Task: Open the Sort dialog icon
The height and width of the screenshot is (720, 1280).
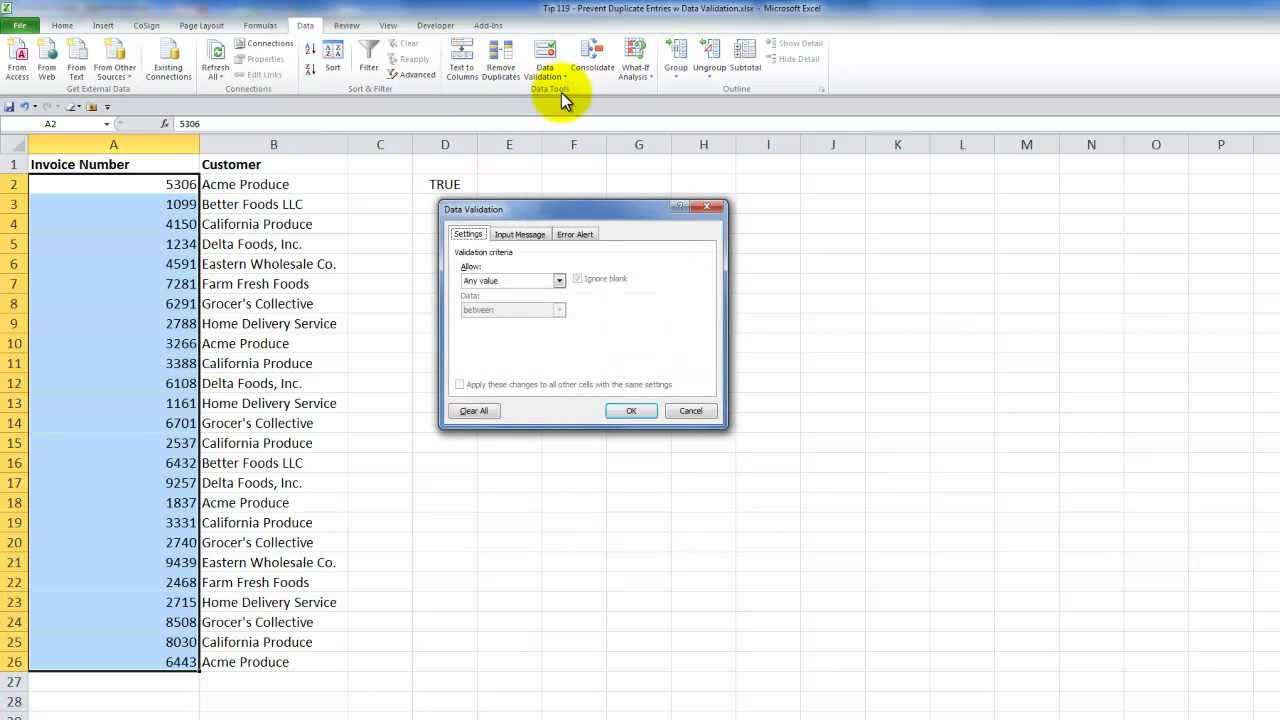Action: (x=333, y=56)
